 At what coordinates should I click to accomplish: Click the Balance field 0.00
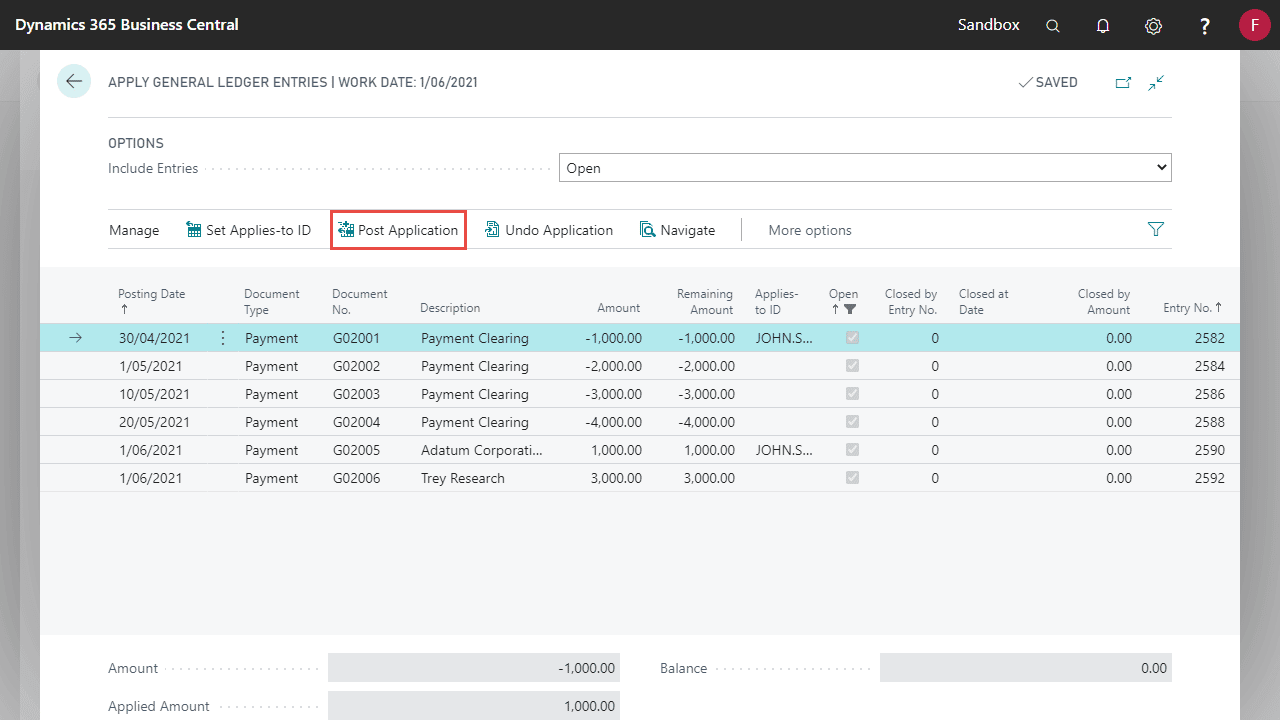coord(1026,668)
